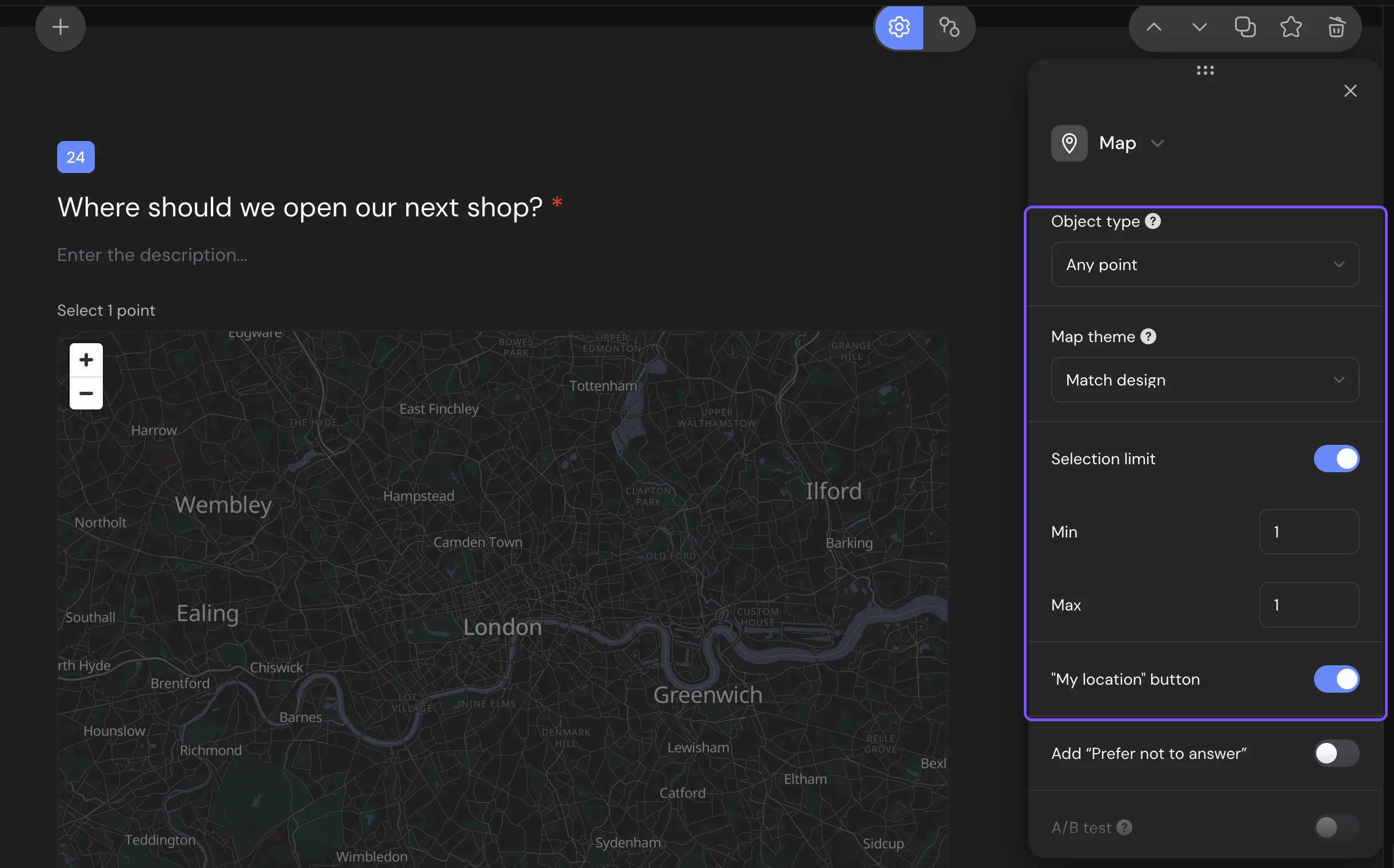Viewport: 1394px width, 868px height.
Task: Open the Object type Any point dropdown
Action: coord(1204,264)
